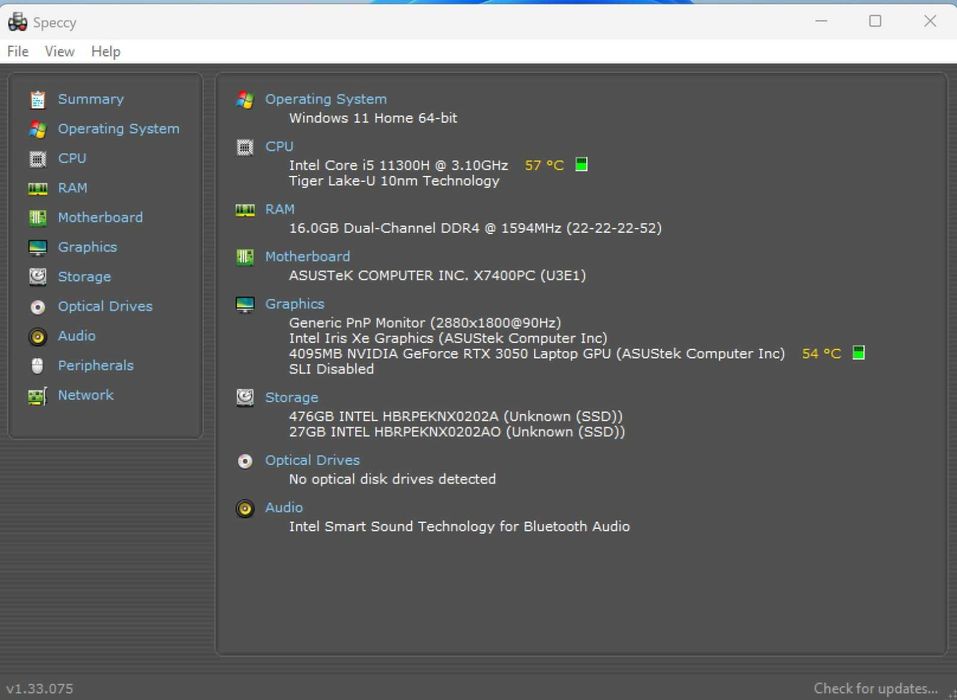
Task: Click the RAM heading link in main panel
Action: (280, 209)
